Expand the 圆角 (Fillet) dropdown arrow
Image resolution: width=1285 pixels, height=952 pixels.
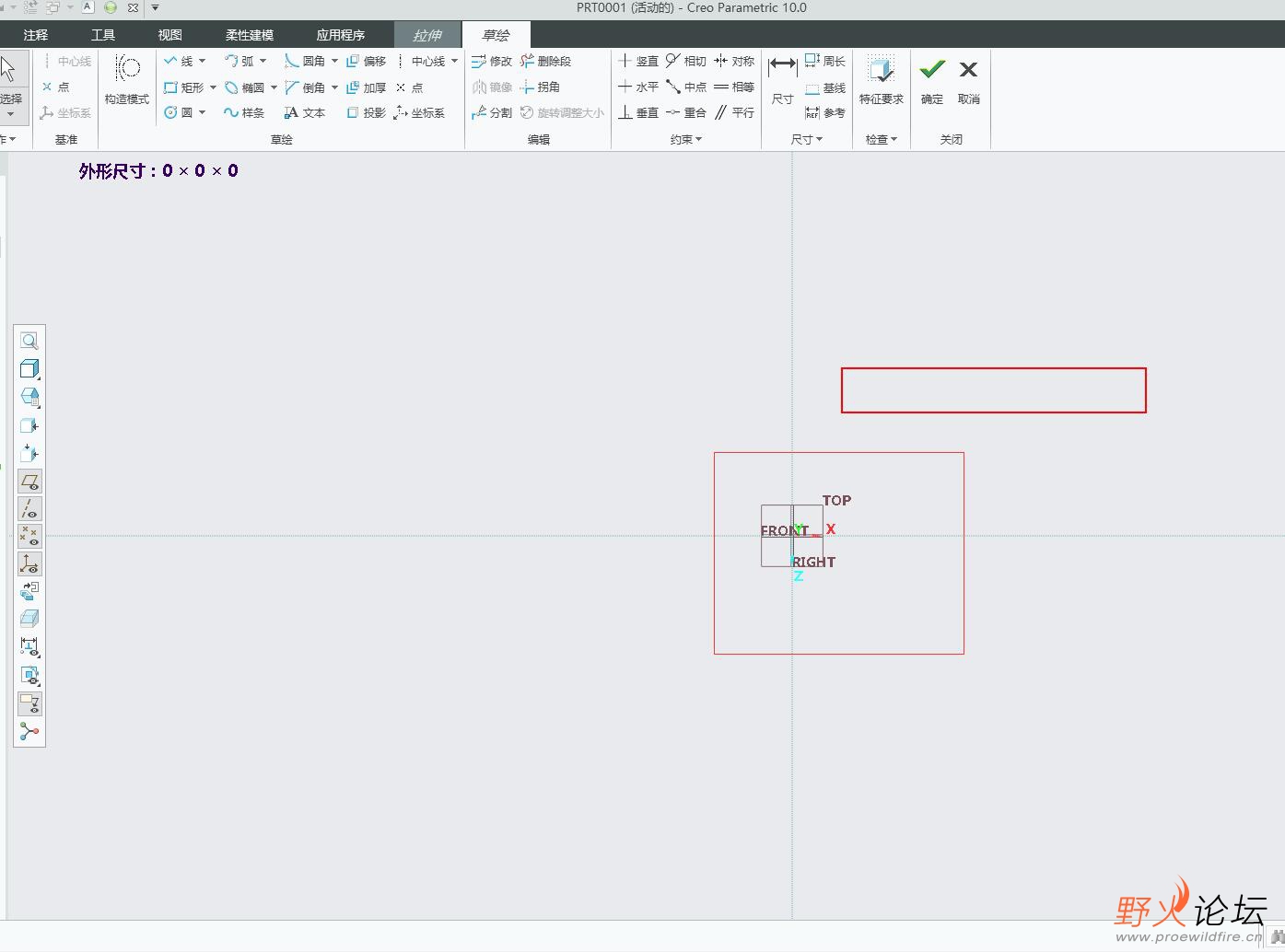click(x=334, y=61)
